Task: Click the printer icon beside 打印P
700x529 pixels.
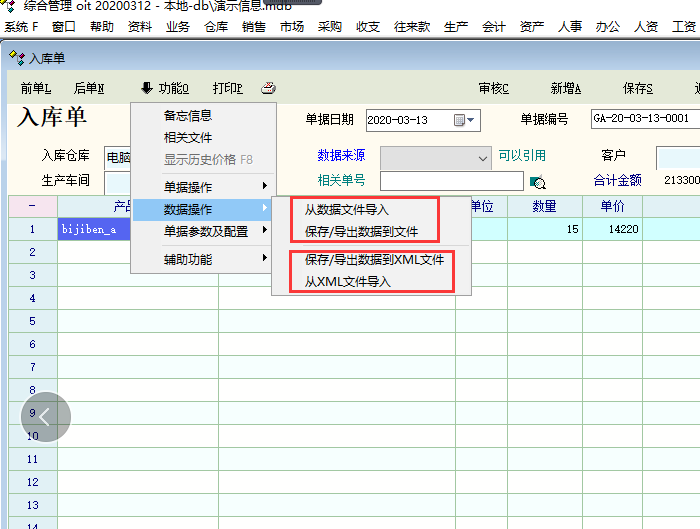Action: [268, 88]
